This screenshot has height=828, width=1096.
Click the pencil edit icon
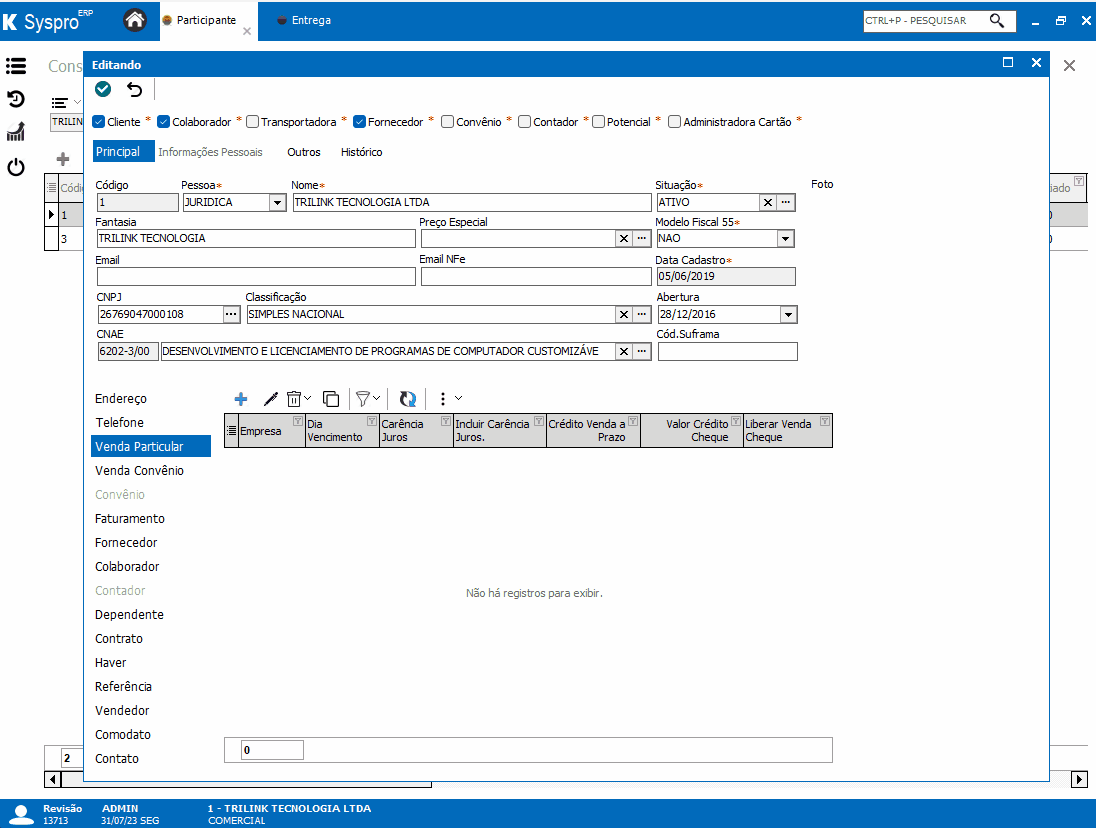(270, 398)
